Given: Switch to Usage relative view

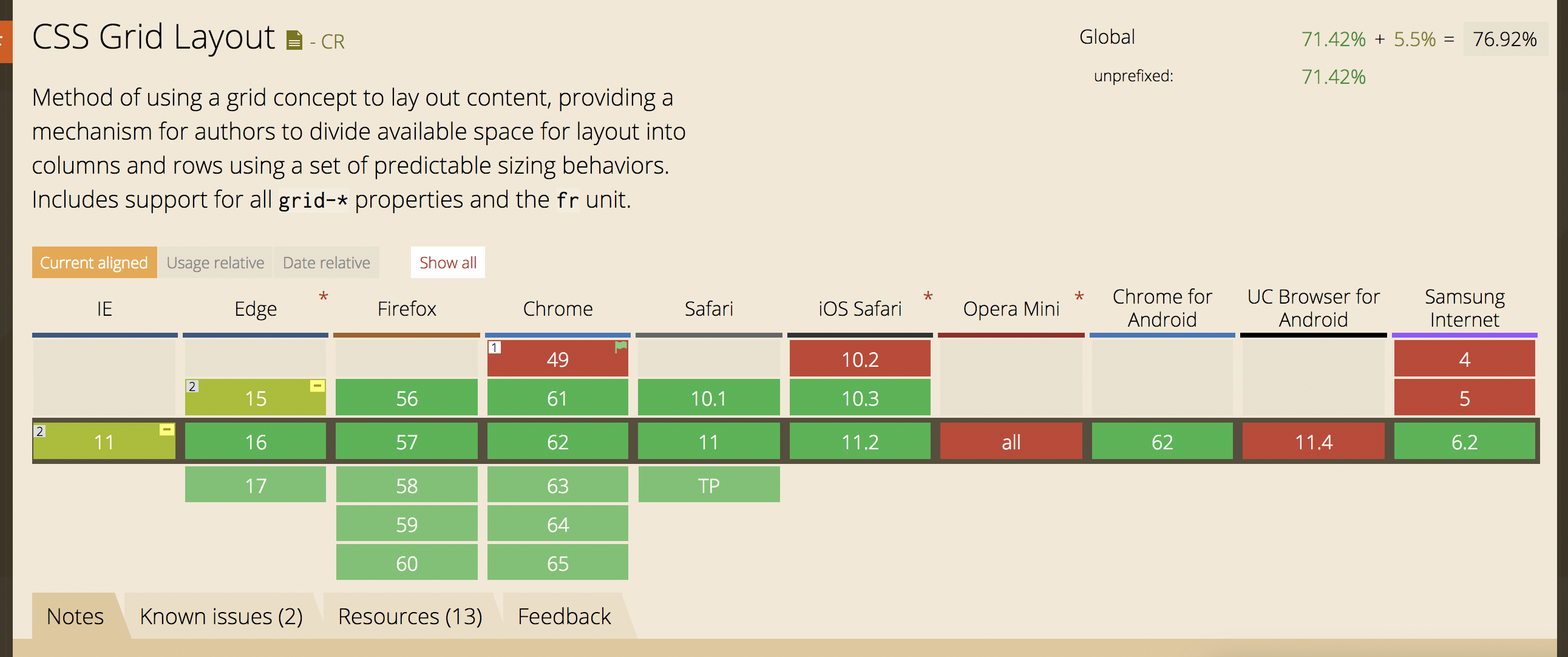Looking at the screenshot, I should (216, 262).
